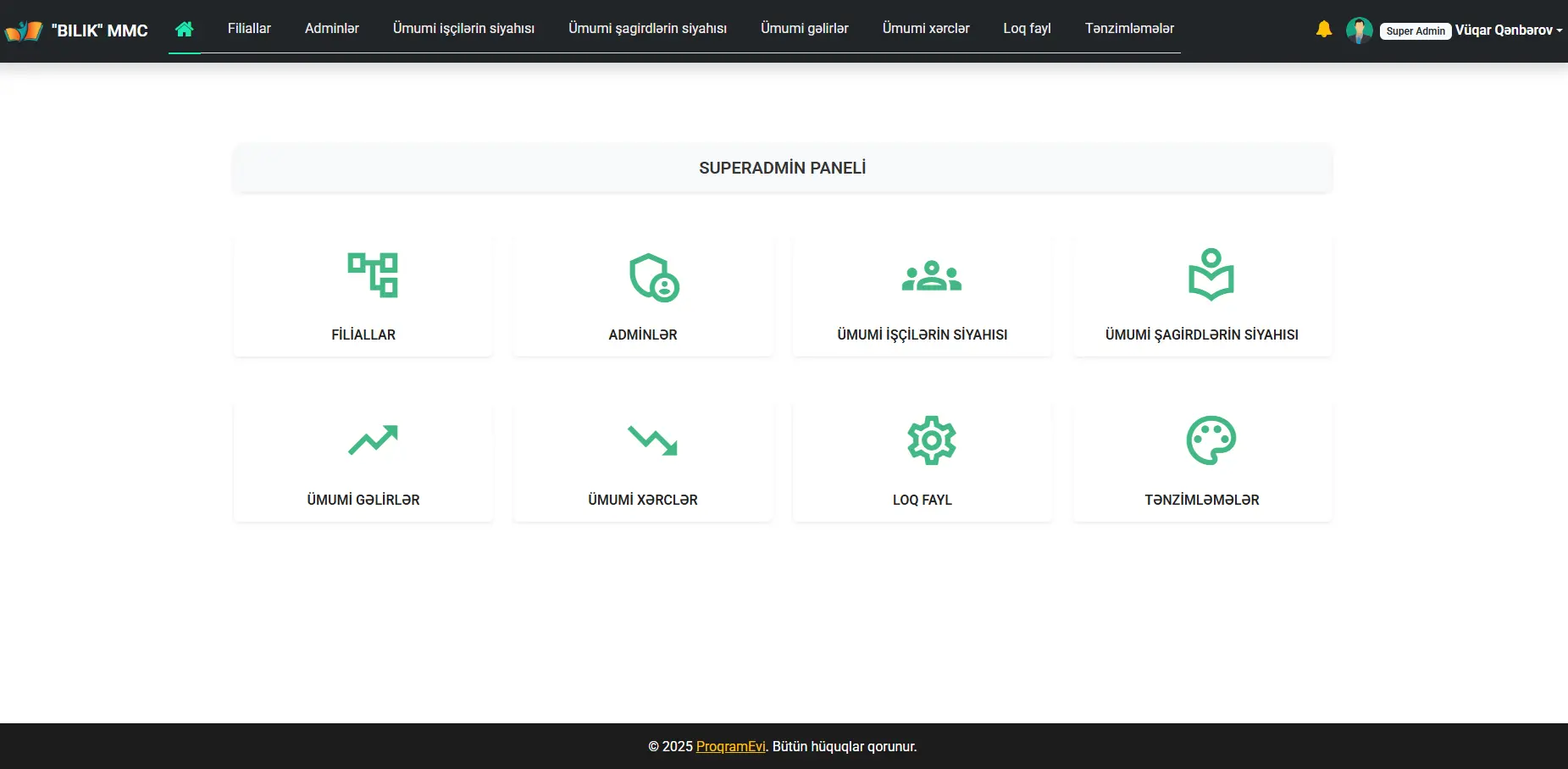Click the user profile avatar picture
The height and width of the screenshot is (769, 1568).
(x=1359, y=30)
